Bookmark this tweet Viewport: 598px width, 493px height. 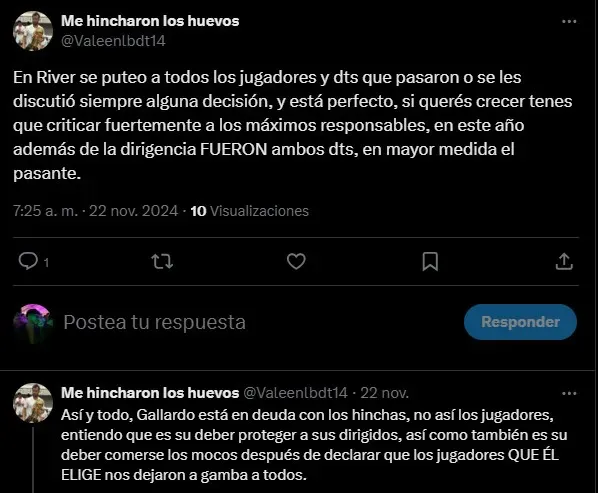[430, 262]
